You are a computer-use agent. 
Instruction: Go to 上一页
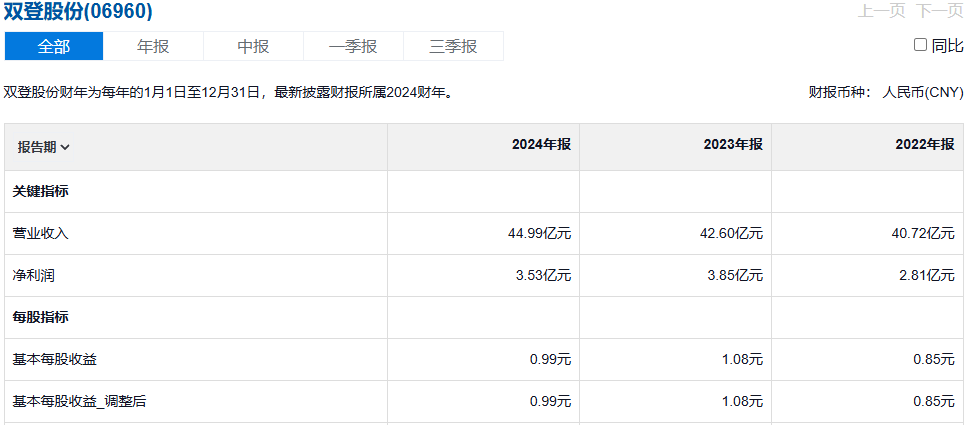click(x=882, y=11)
